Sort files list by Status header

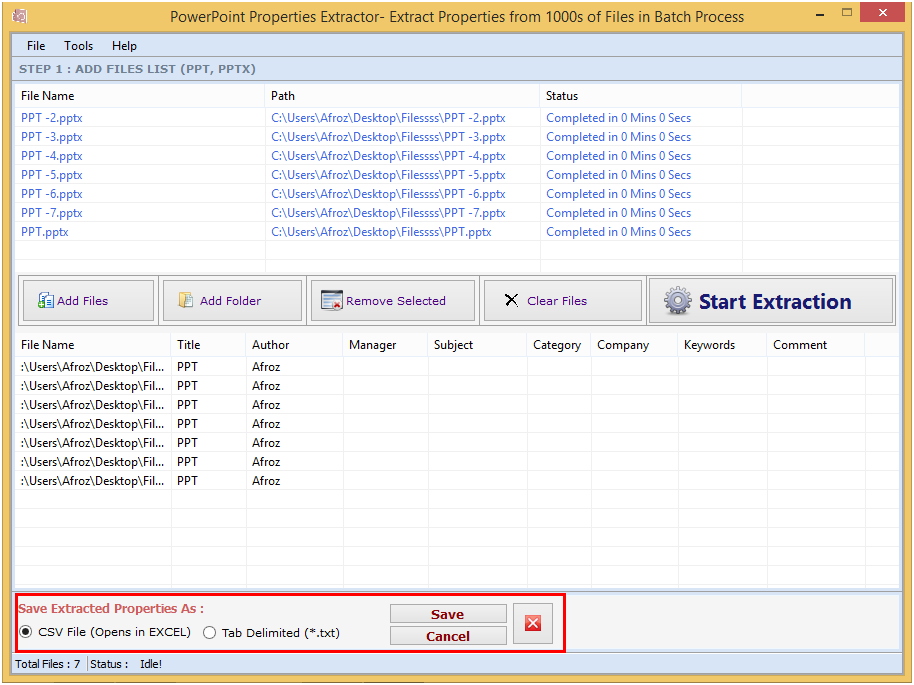coord(641,96)
